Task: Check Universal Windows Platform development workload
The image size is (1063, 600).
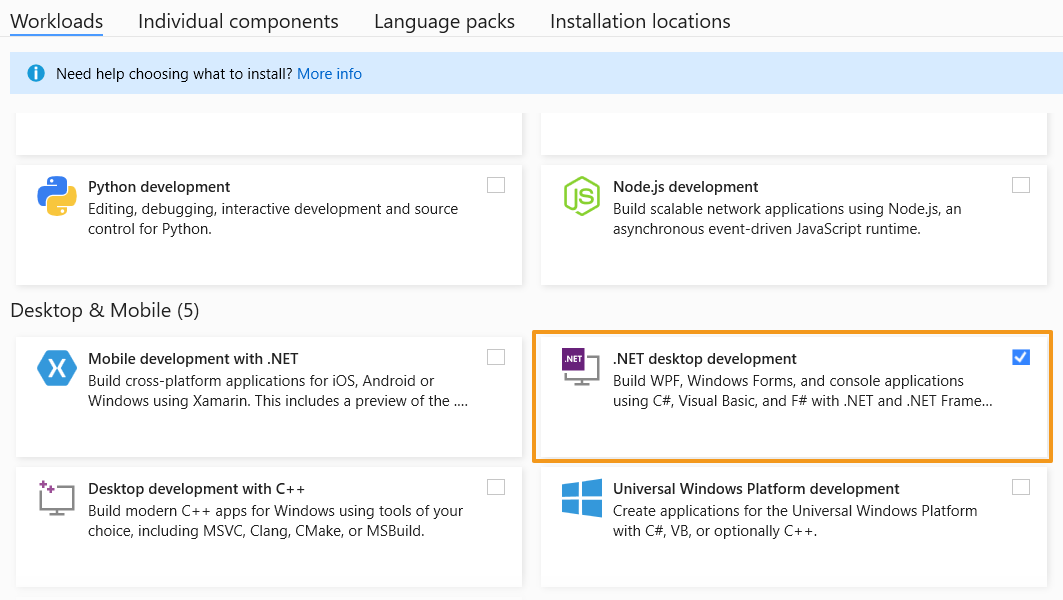Action: [1021, 487]
